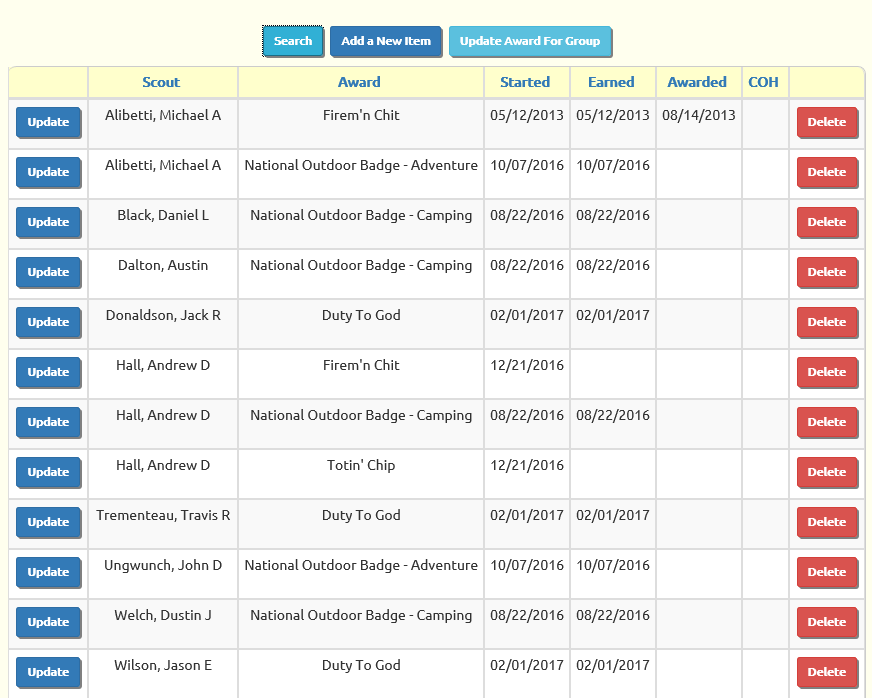The width and height of the screenshot is (872, 698).
Task: Update Trementeau, Travis R row
Action: tap(48, 523)
